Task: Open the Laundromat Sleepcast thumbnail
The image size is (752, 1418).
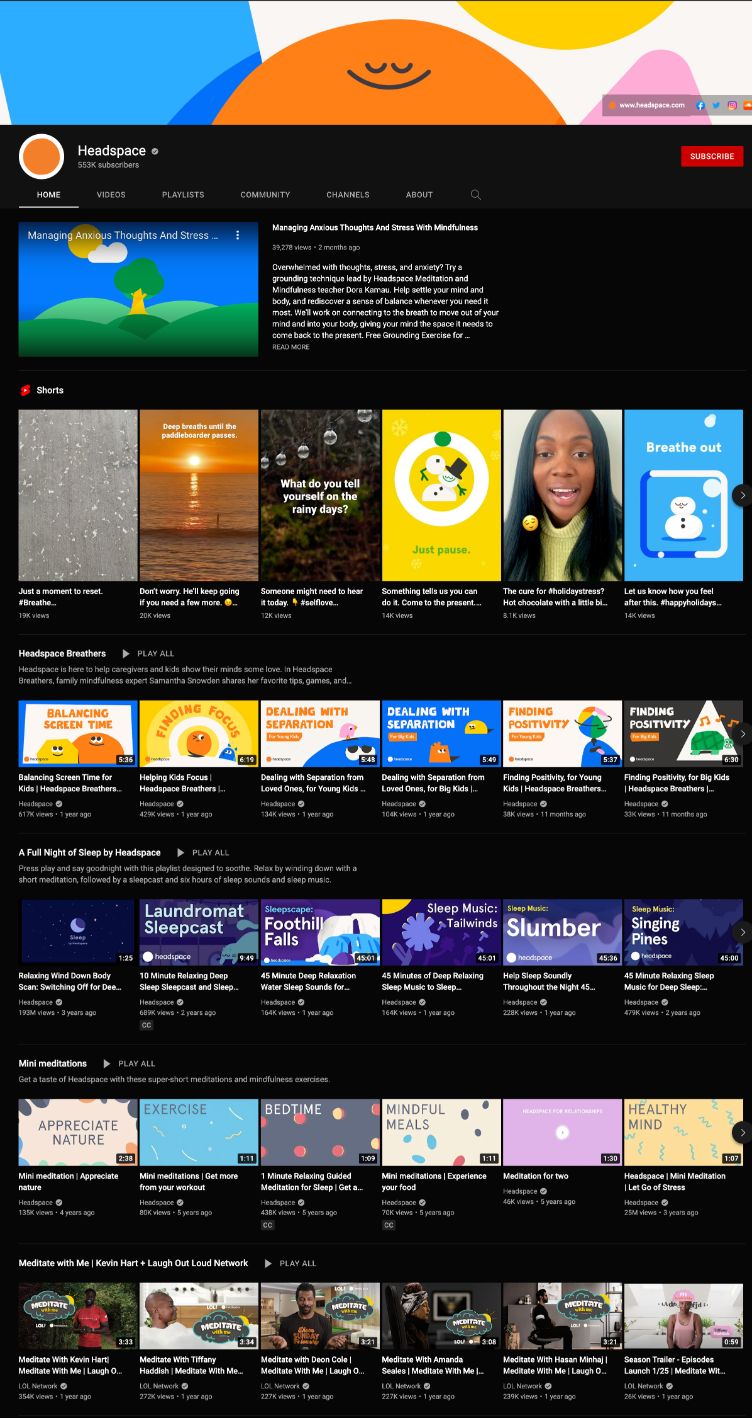Action: click(x=199, y=932)
